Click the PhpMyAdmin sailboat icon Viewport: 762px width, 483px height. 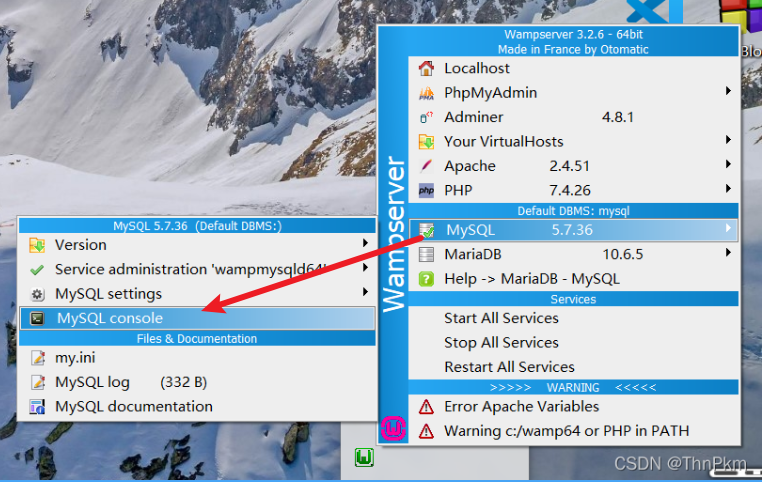click(x=426, y=93)
